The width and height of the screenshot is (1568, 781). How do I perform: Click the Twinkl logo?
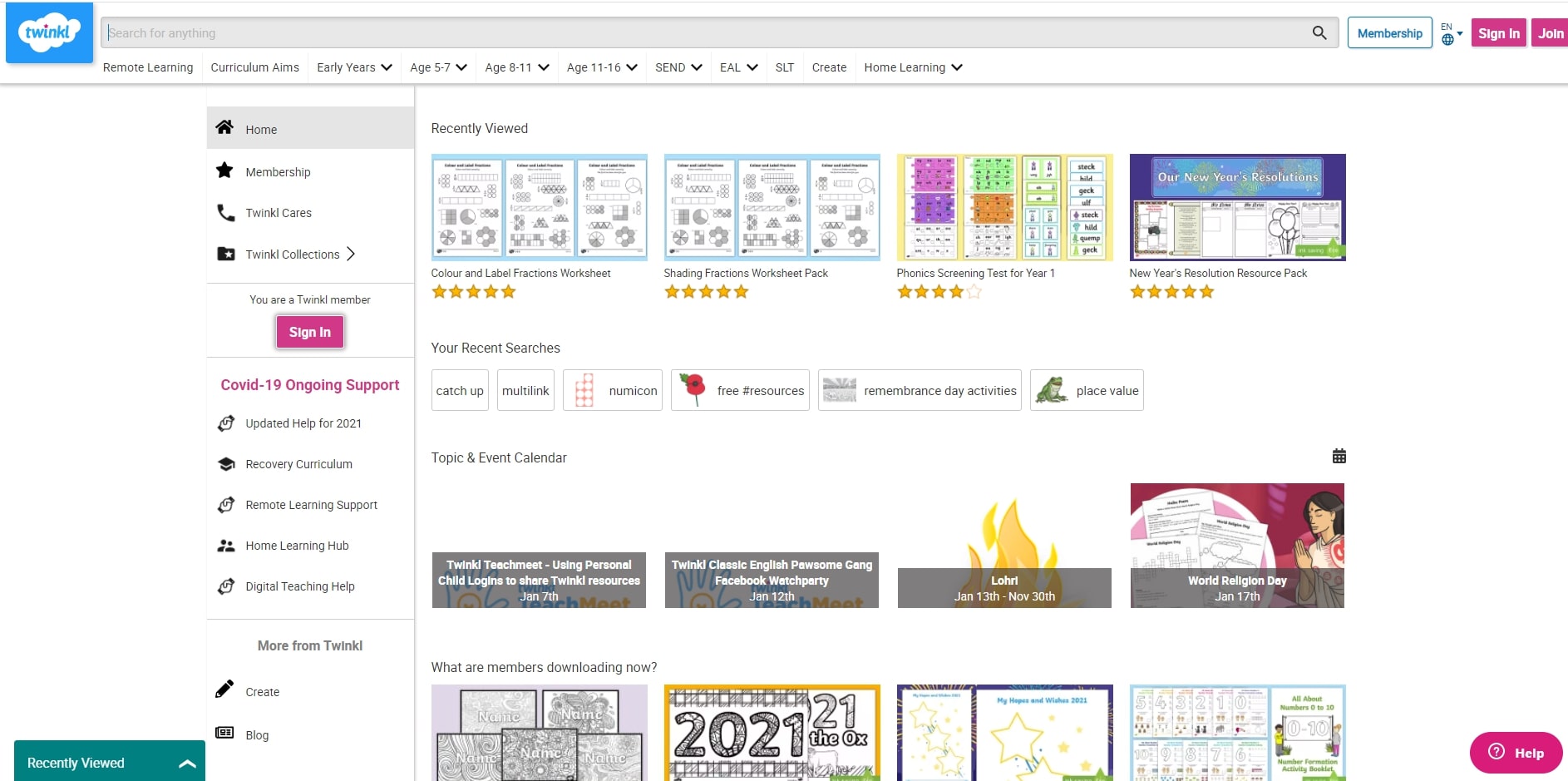click(49, 32)
